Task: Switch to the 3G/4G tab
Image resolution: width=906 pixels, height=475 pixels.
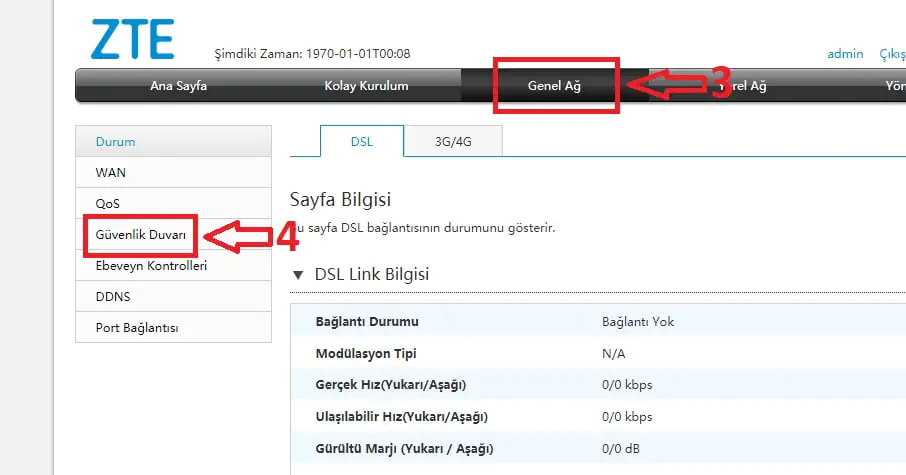Action: (x=453, y=142)
